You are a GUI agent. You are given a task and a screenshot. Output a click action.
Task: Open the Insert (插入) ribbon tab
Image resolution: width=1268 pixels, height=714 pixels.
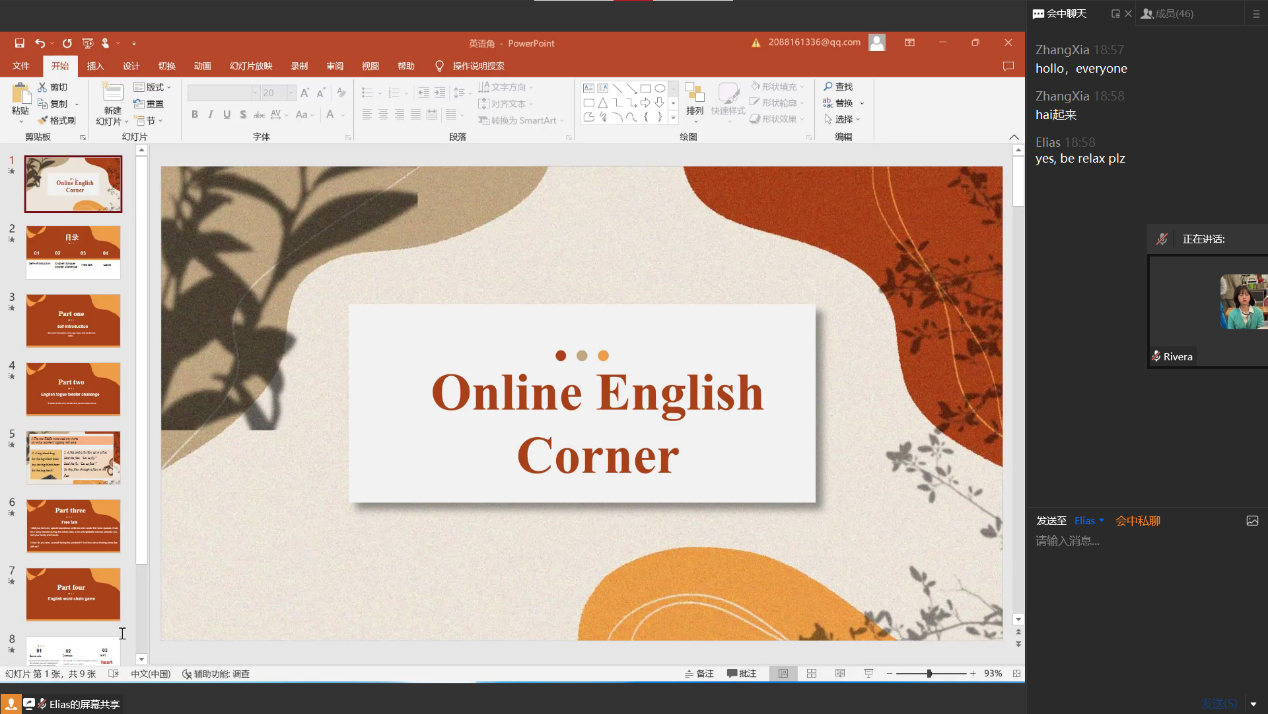coord(95,66)
